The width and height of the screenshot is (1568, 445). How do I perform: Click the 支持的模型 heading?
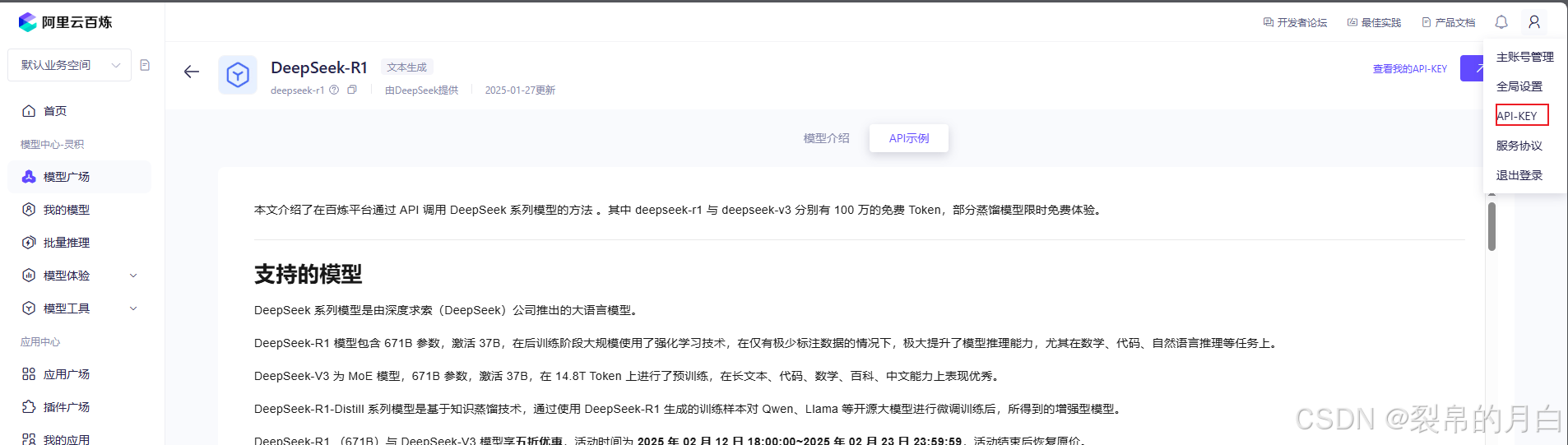click(x=308, y=274)
